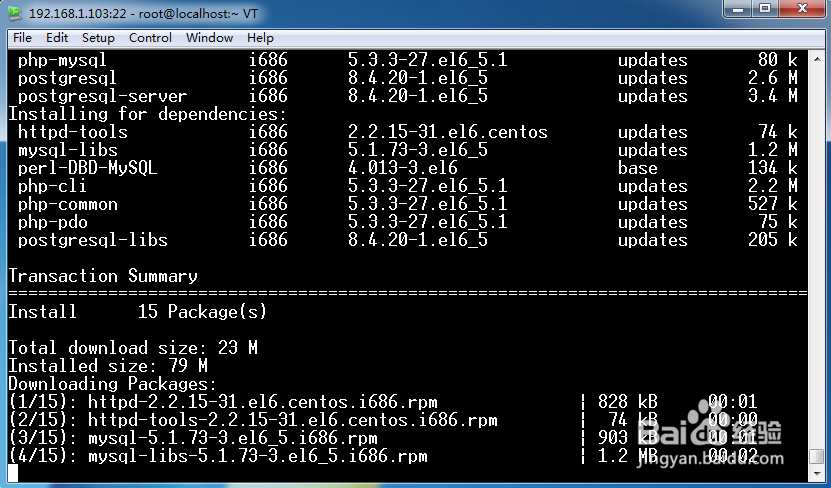Click the httpd-tools package name in dependency list
Viewport: 831px width, 488px height.
[x=73, y=132]
